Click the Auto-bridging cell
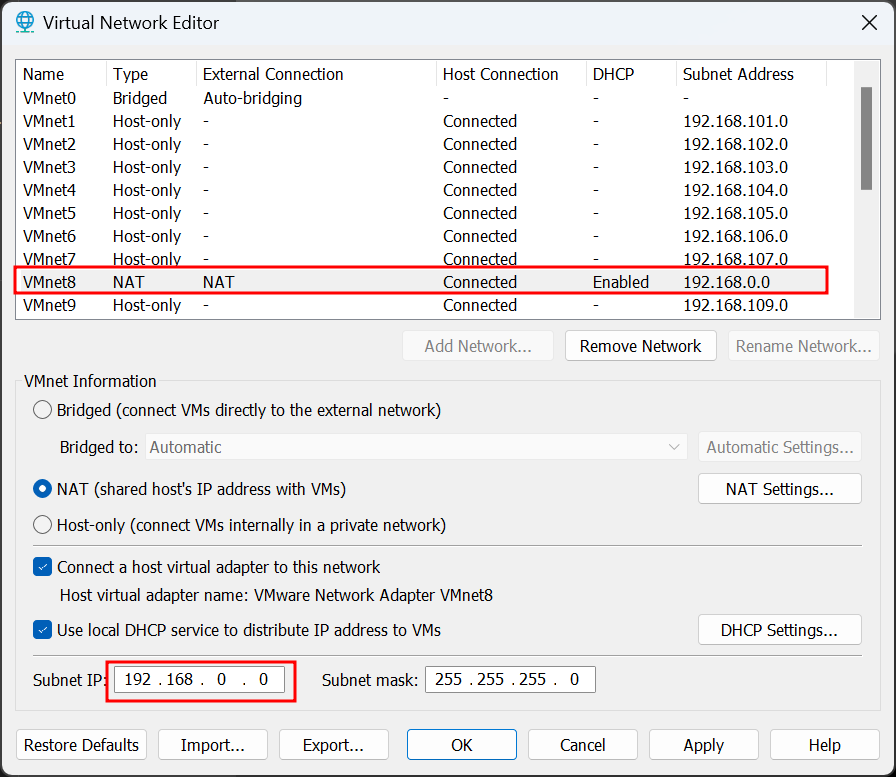Viewport: 896px width, 777px height. tap(253, 98)
